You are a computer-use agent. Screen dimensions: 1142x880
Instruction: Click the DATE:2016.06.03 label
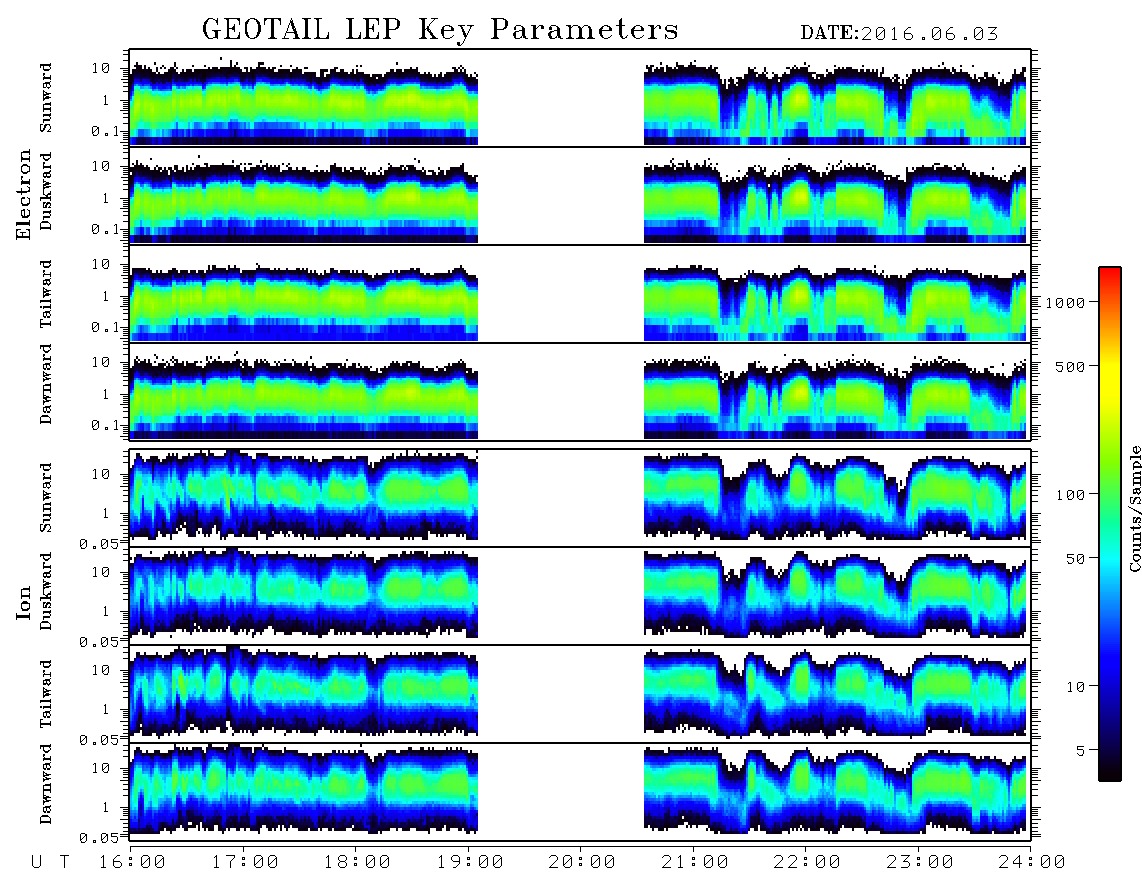(899, 34)
